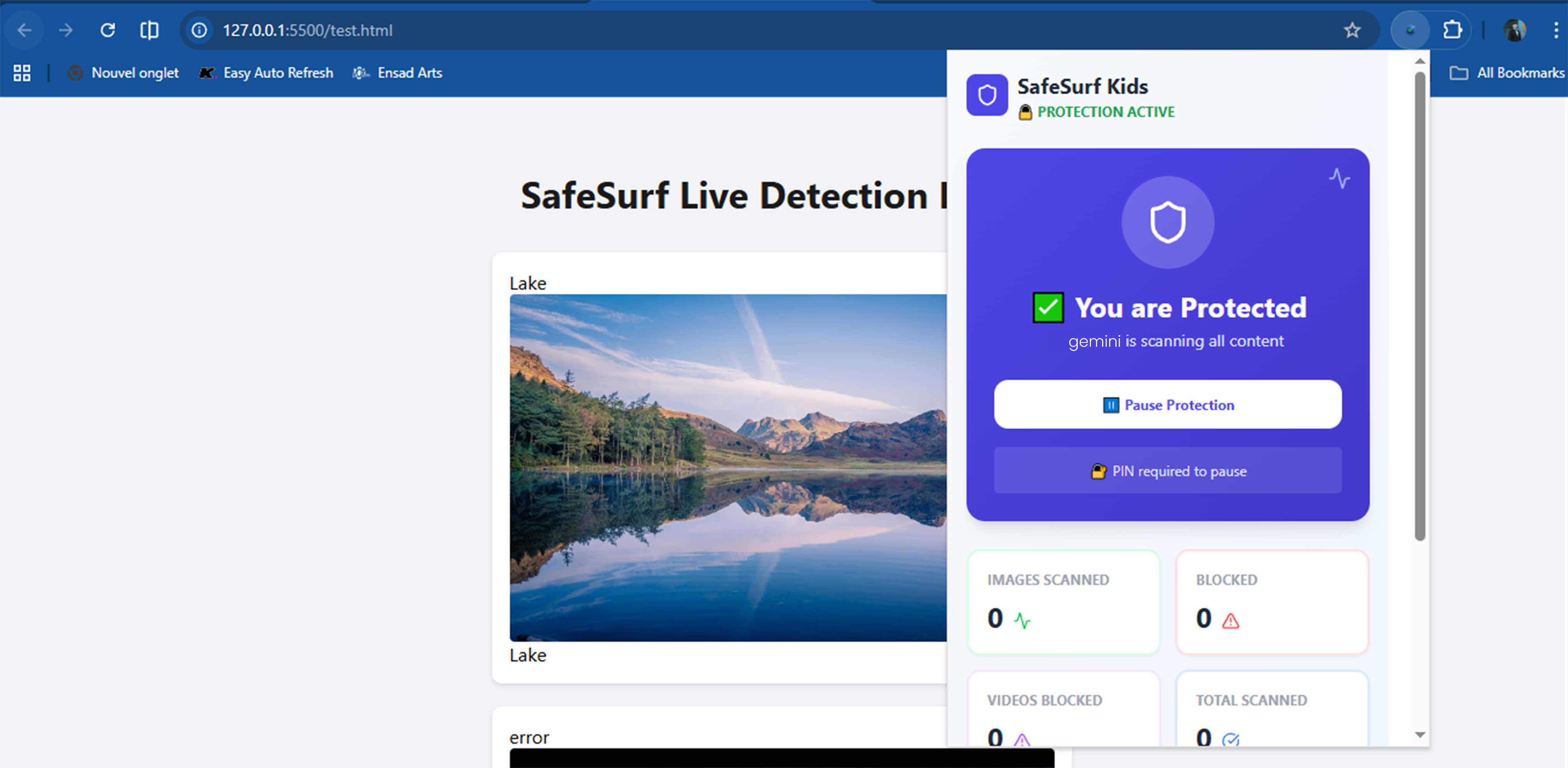Open the All Bookmarks folder
1568x768 pixels.
1507,73
